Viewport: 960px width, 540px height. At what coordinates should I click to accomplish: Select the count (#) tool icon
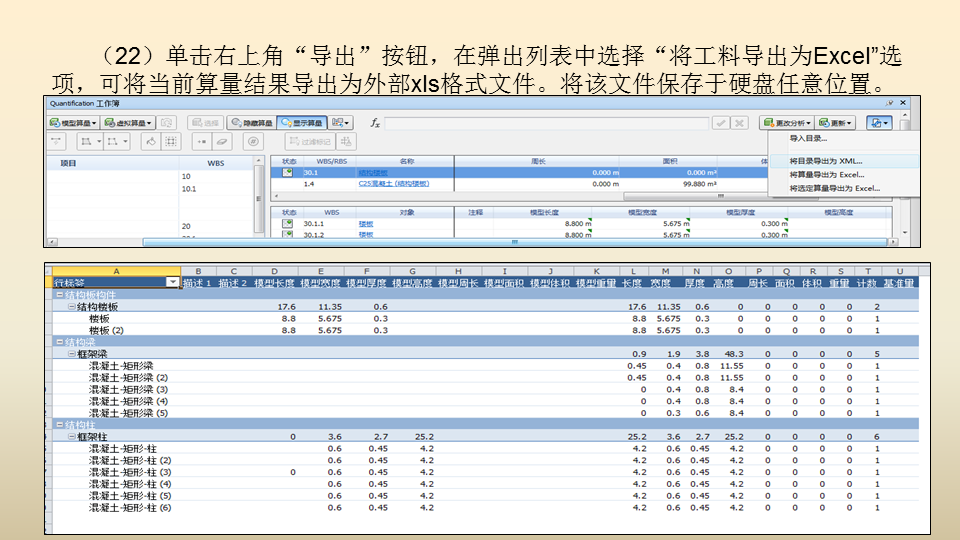tap(253, 141)
